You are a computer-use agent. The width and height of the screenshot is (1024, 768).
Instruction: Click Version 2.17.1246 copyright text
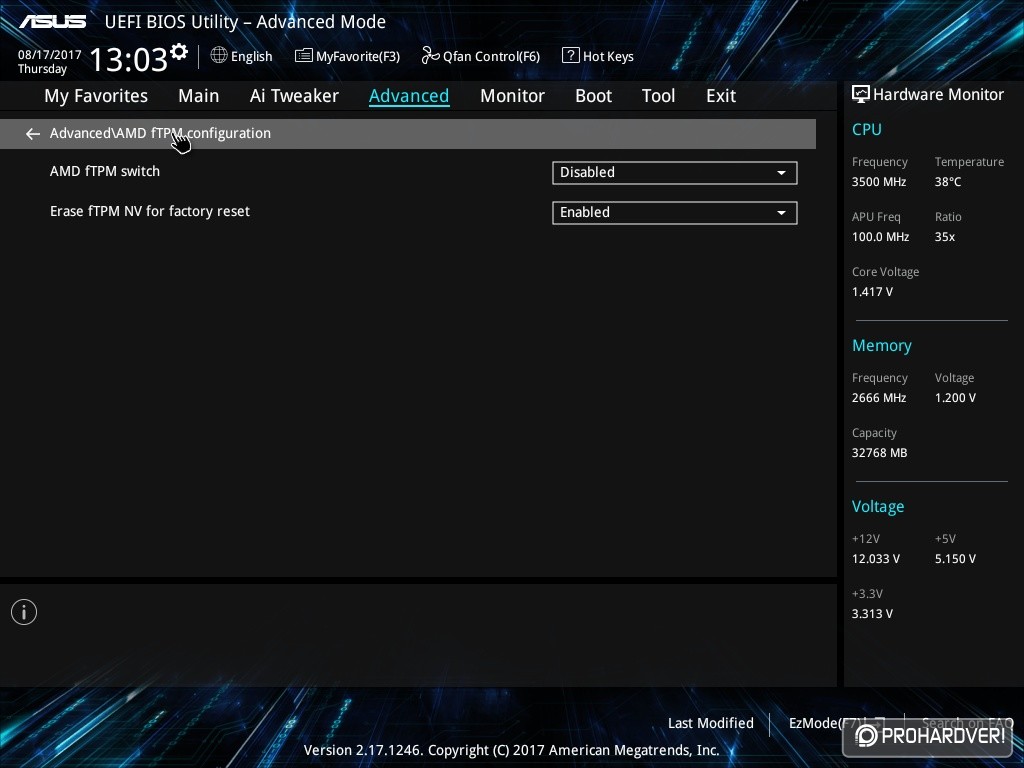[511, 750]
